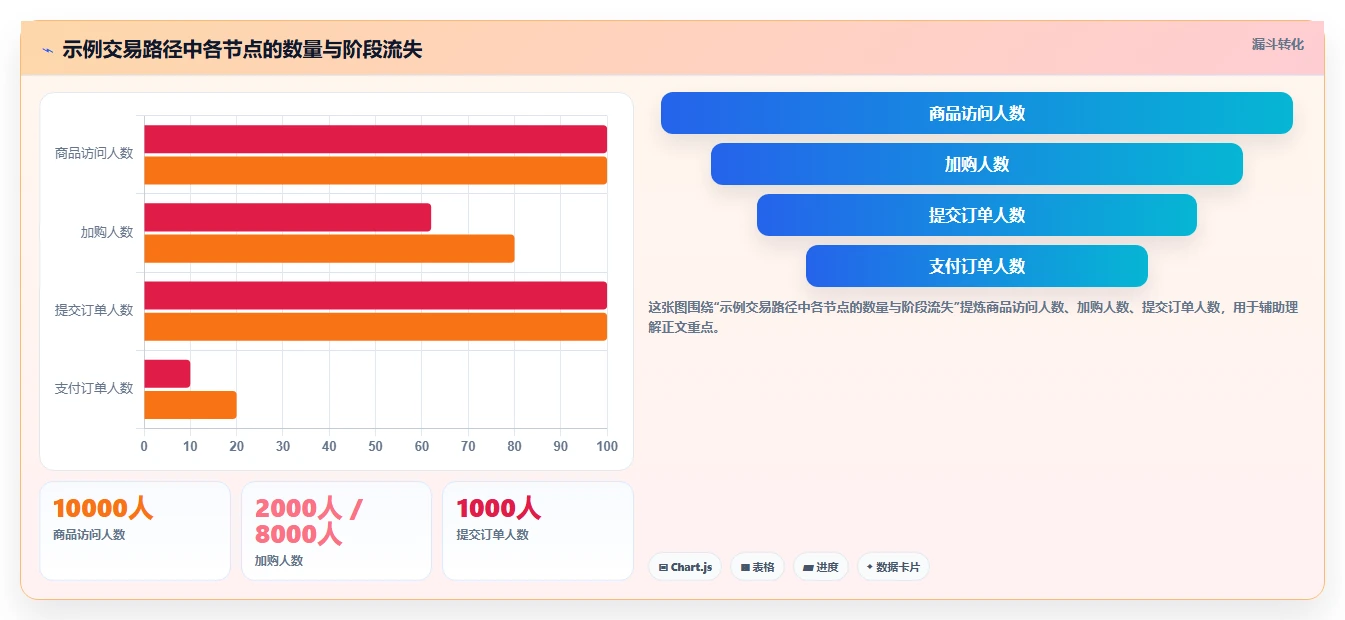This screenshot has height=620, width=1345.
Task: Select the 加购人数 funnel stage
Action: coord(976,164)
